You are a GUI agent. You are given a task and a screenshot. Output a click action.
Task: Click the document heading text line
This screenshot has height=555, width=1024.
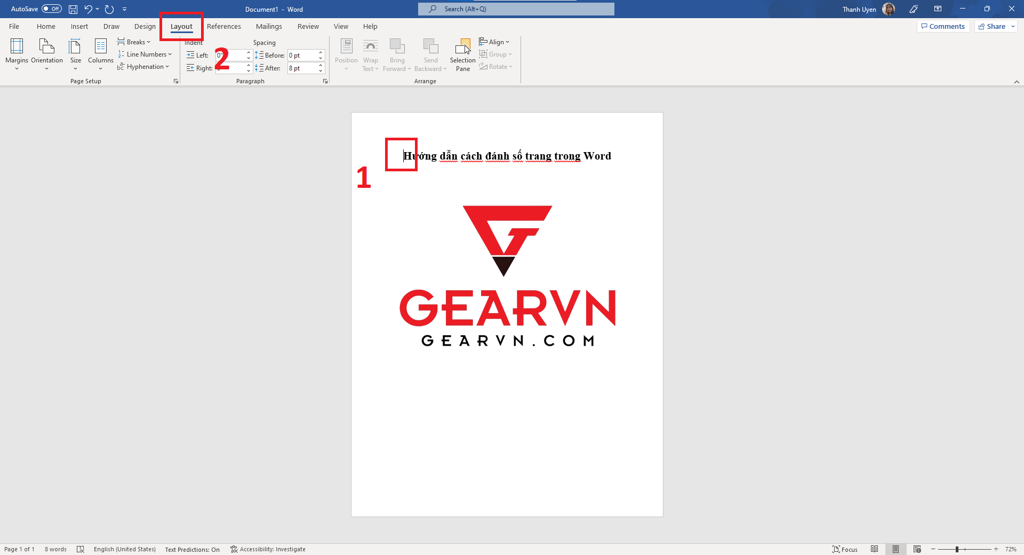click(x=507, y=156)
